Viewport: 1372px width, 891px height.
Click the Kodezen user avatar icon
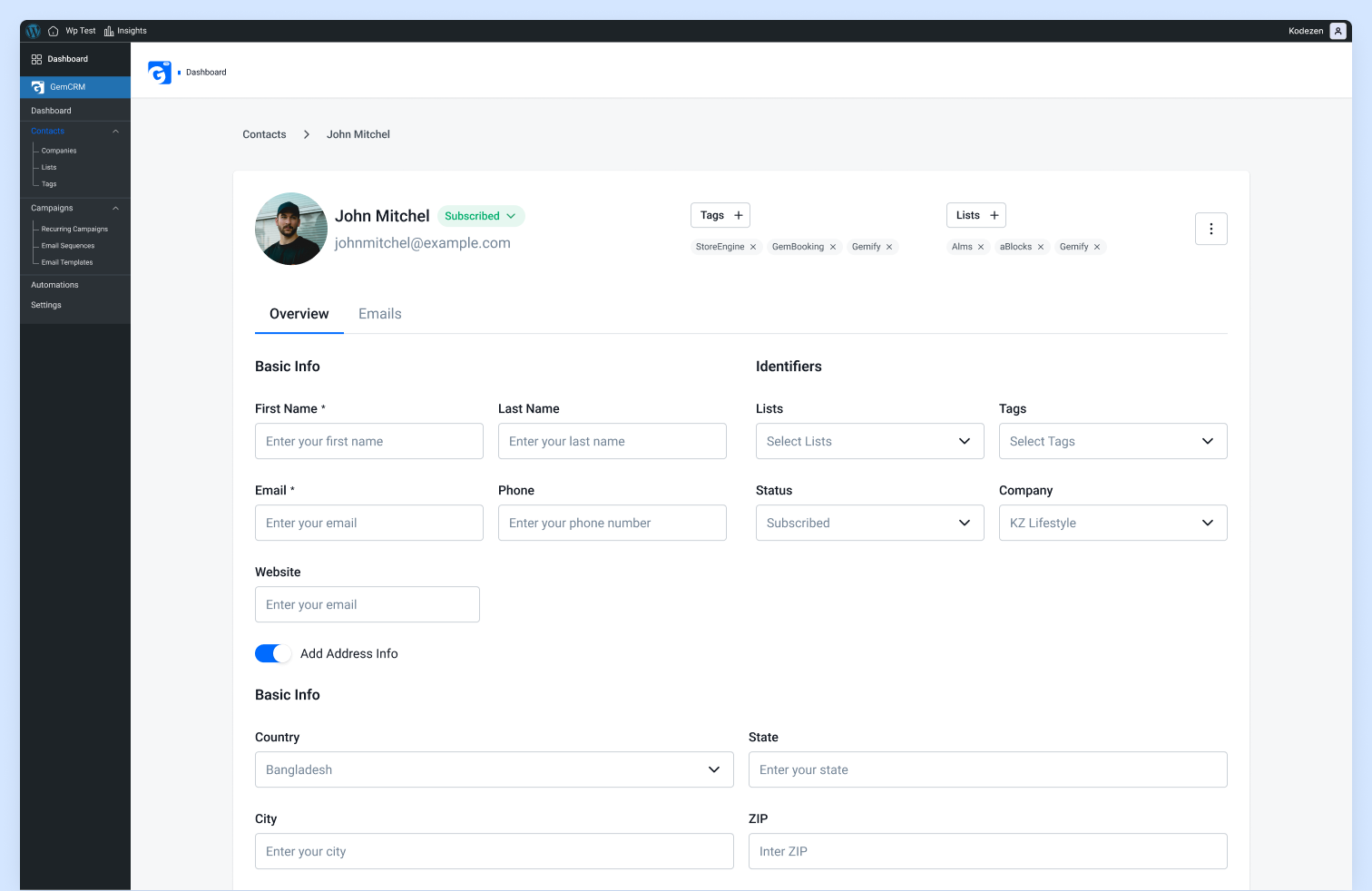pyautogui.click(x=1338, y=30)
